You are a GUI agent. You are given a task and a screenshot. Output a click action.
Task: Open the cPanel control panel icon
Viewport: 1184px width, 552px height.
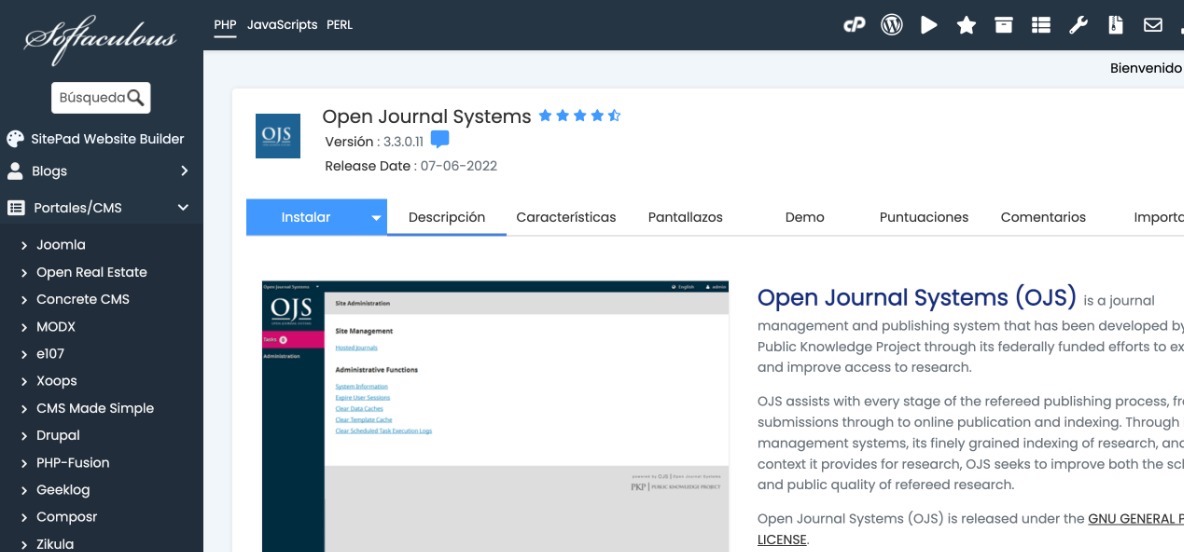[854, 25]
